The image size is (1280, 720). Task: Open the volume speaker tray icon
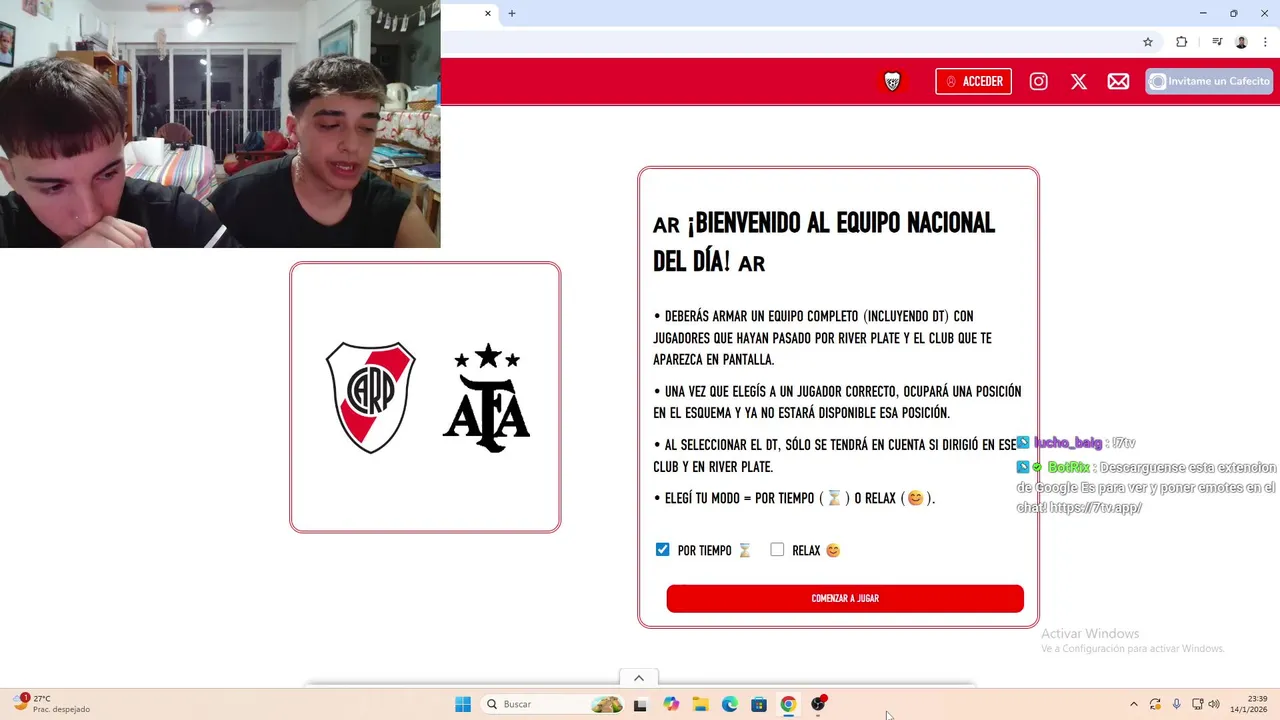pos(1214,704)
